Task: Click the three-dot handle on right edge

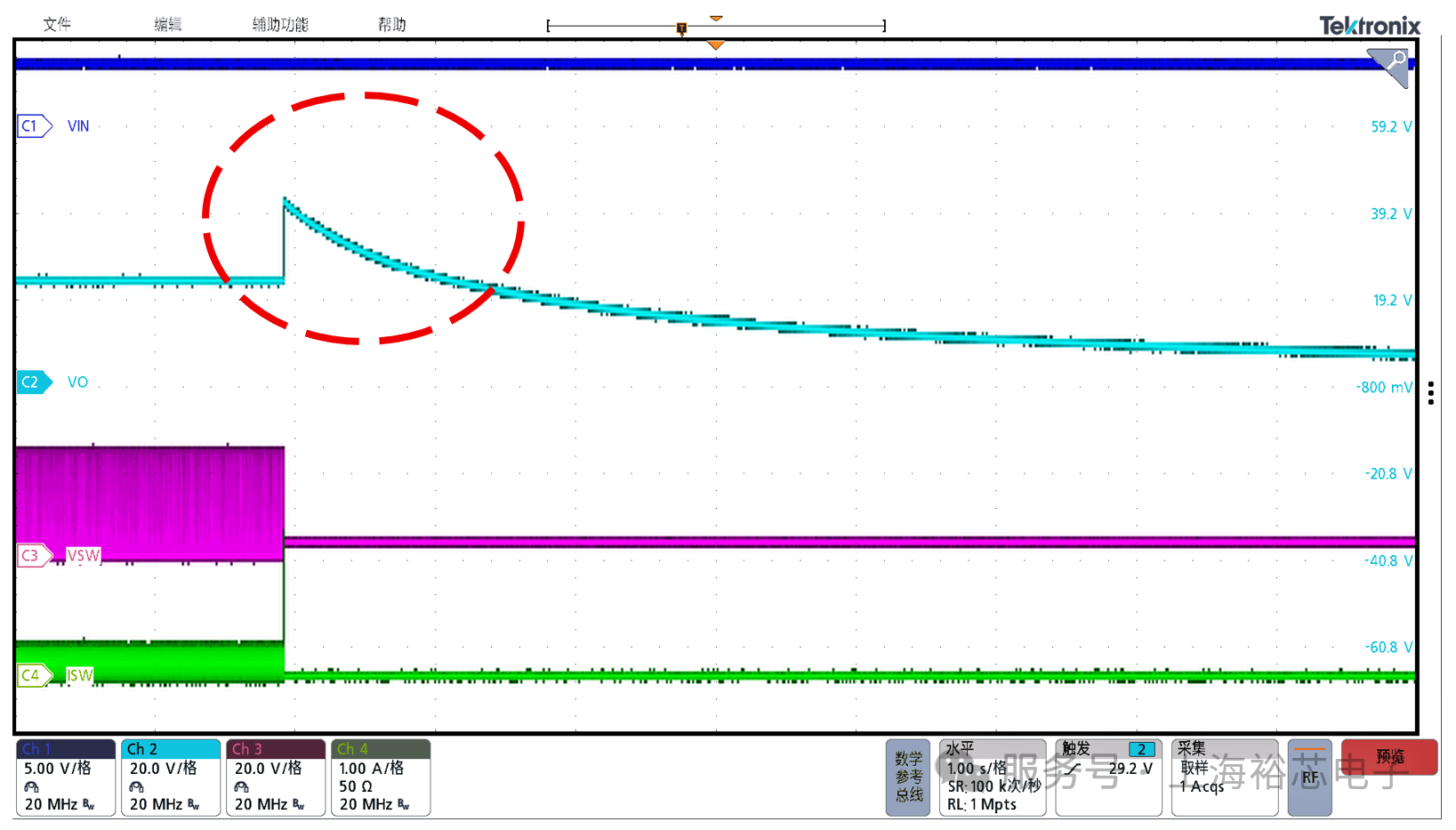Action: [x=1431, y=393]
